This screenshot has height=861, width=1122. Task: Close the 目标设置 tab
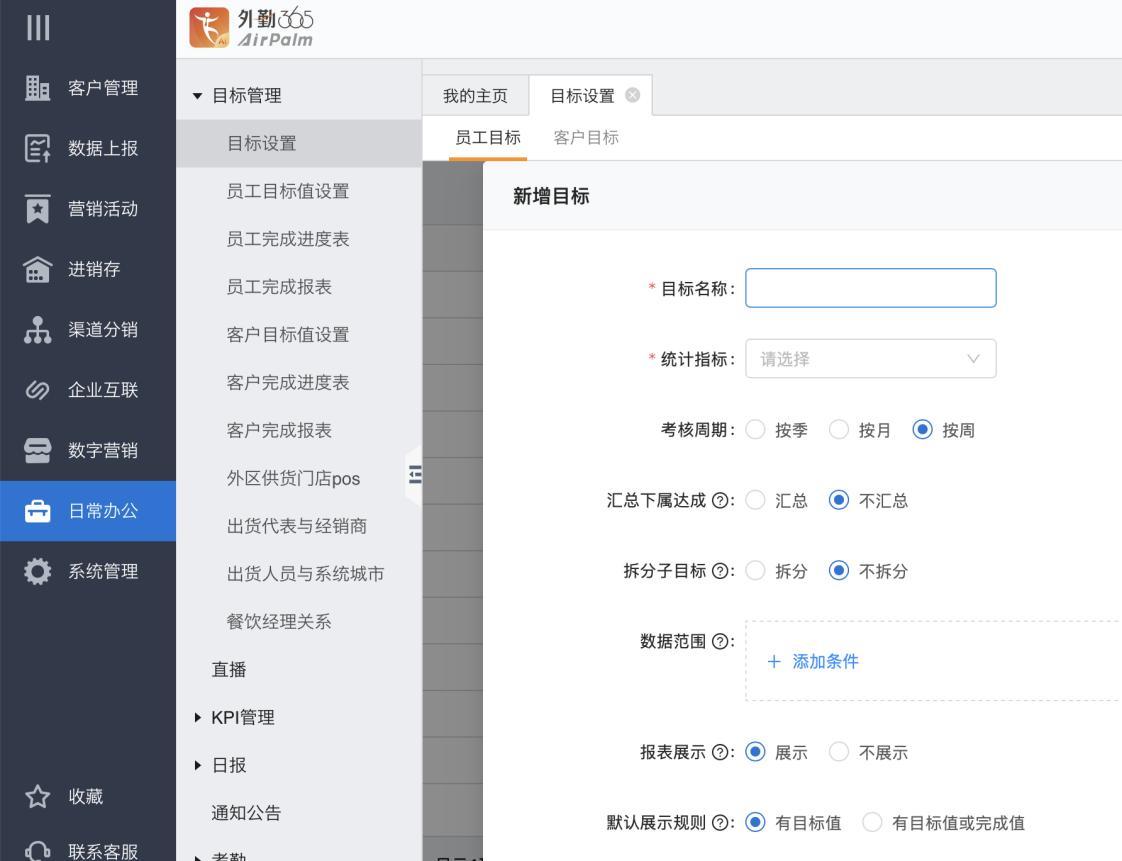click(x=632, y=96)
